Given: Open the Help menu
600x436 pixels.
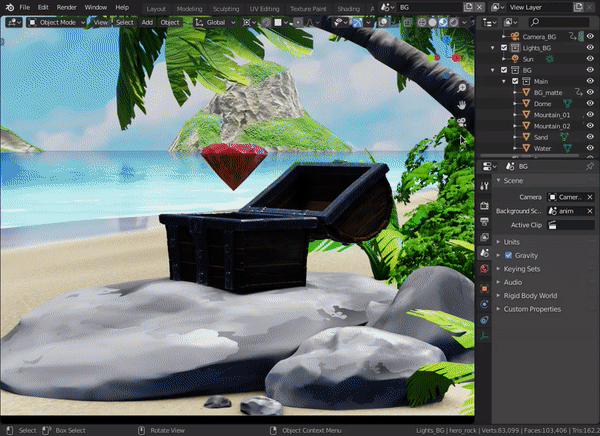Looking at the screenshot, I should tap(122, 7).
